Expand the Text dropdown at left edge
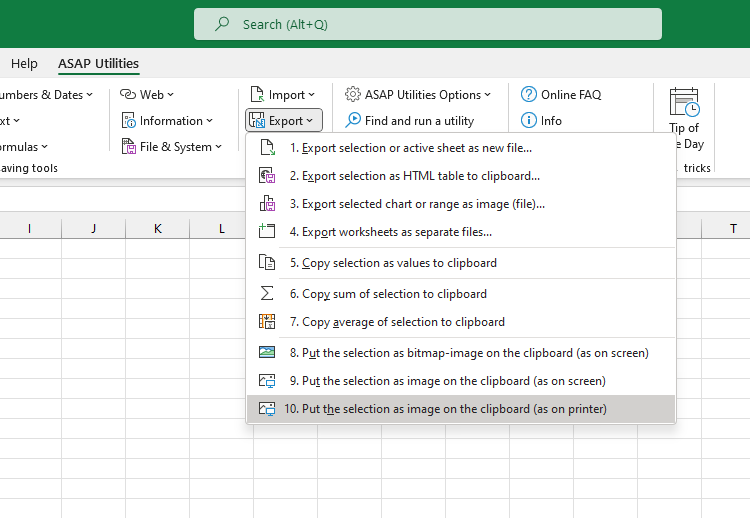 pos(10,121)
